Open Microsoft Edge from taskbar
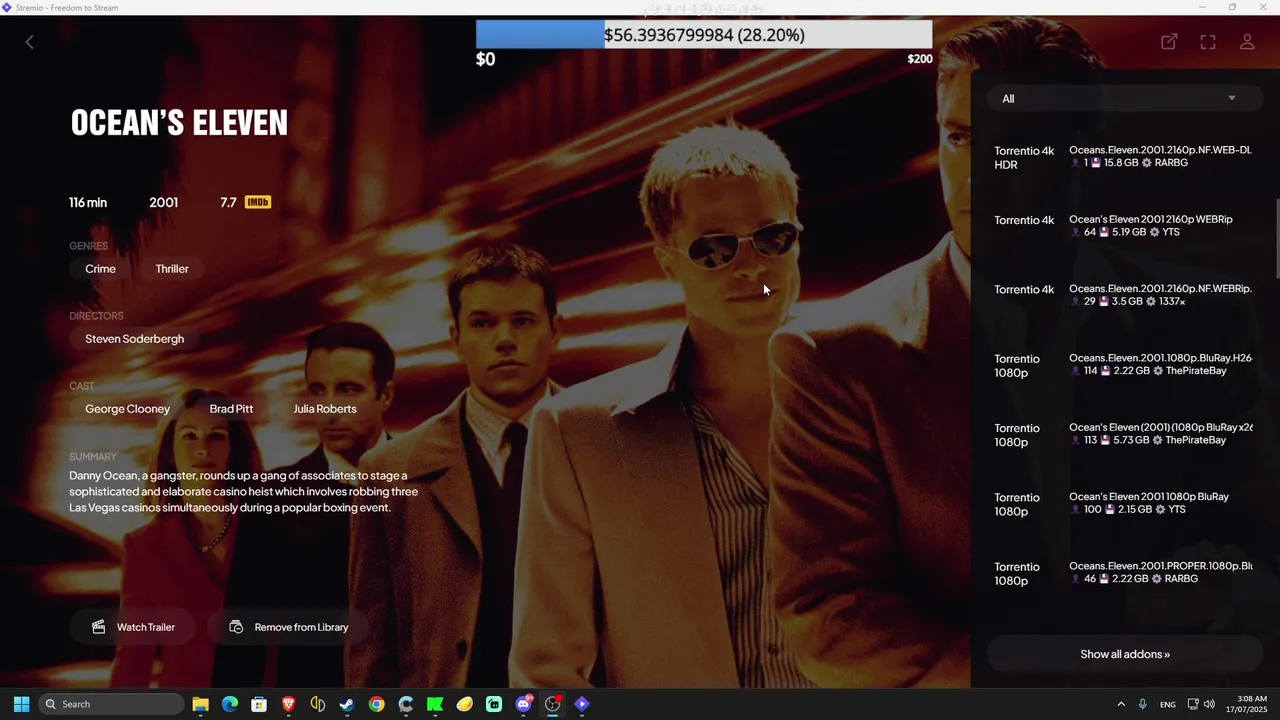The width and height of the screenshot is (1280, 720). [230, 704]
